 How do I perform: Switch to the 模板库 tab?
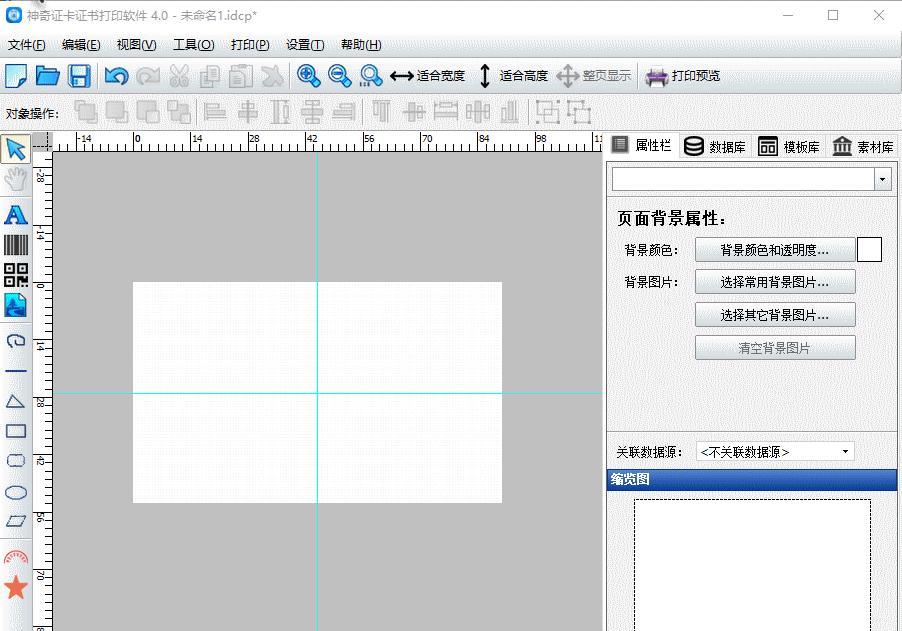point(789,147)
